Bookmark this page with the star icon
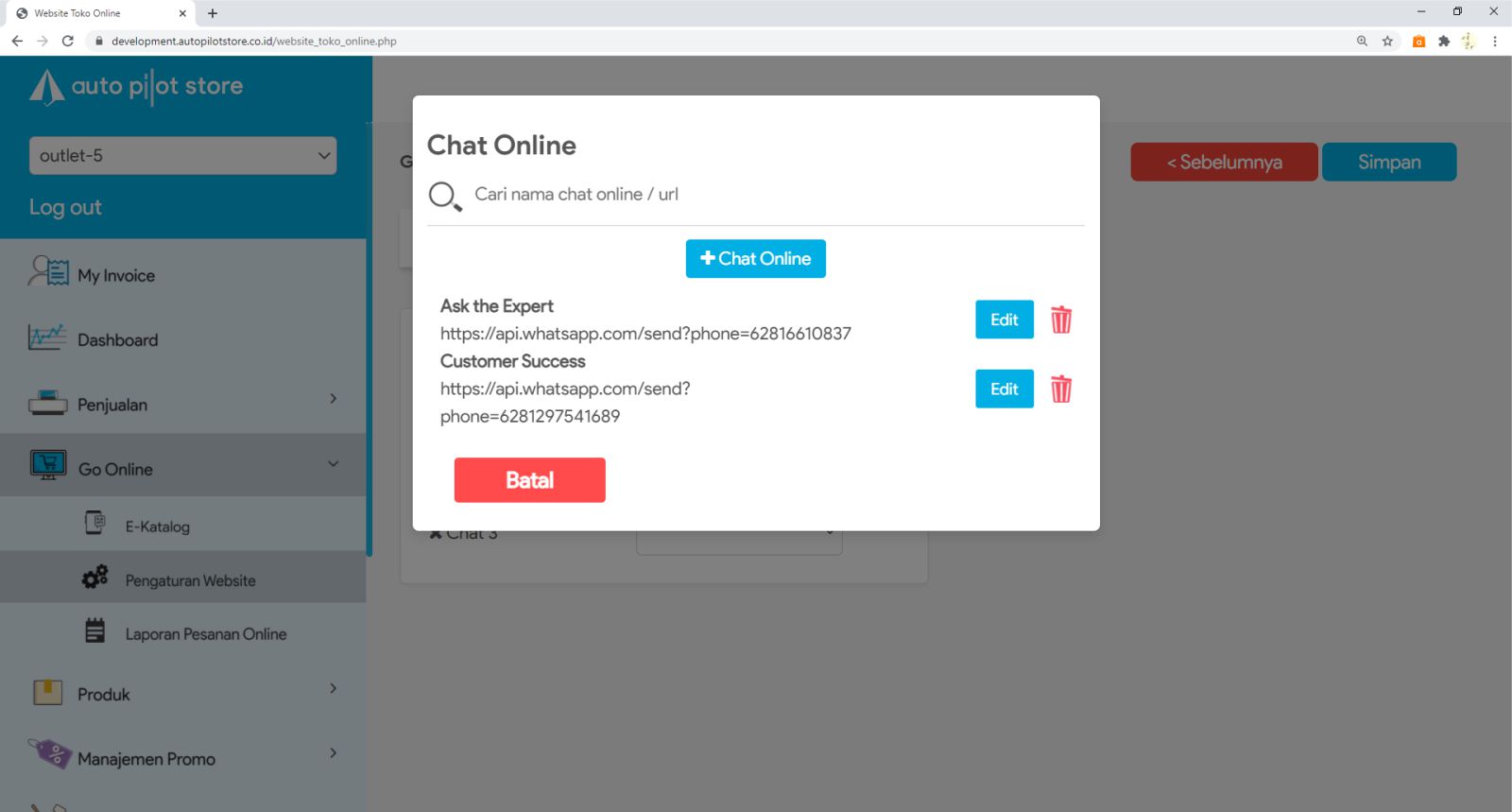 [1387, 41]
